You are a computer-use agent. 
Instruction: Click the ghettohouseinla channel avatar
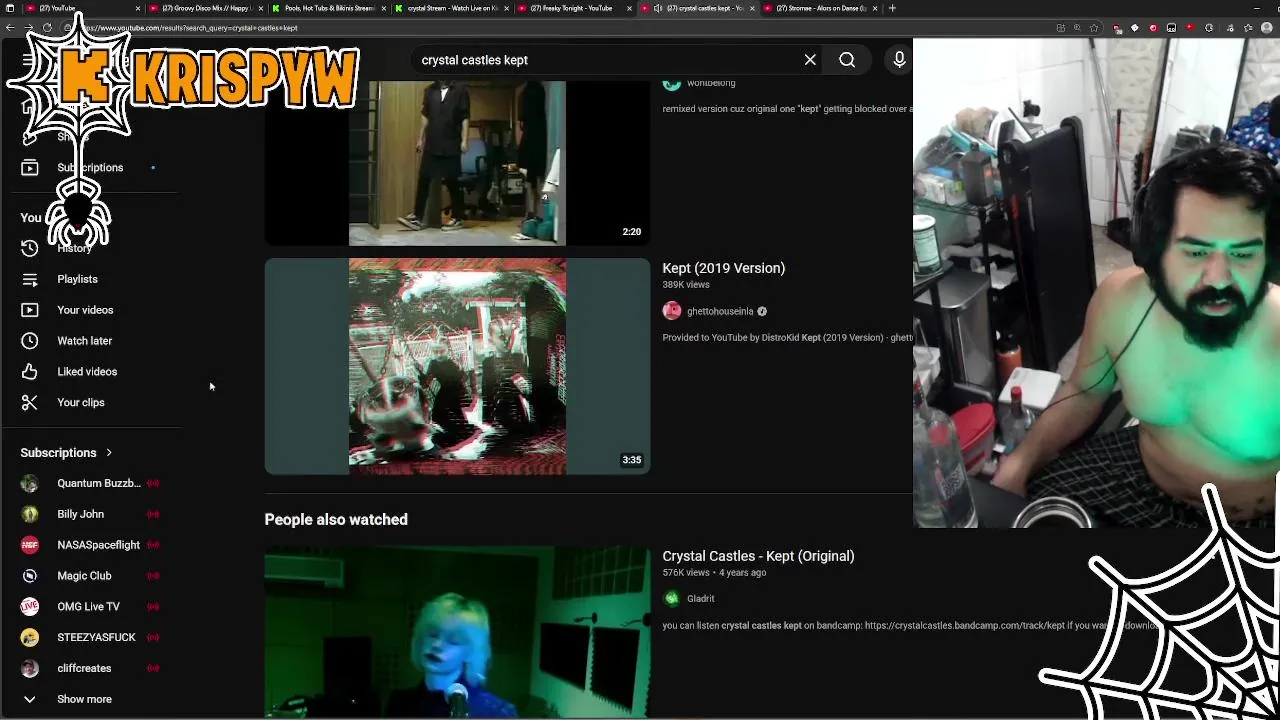click(672, 311)
